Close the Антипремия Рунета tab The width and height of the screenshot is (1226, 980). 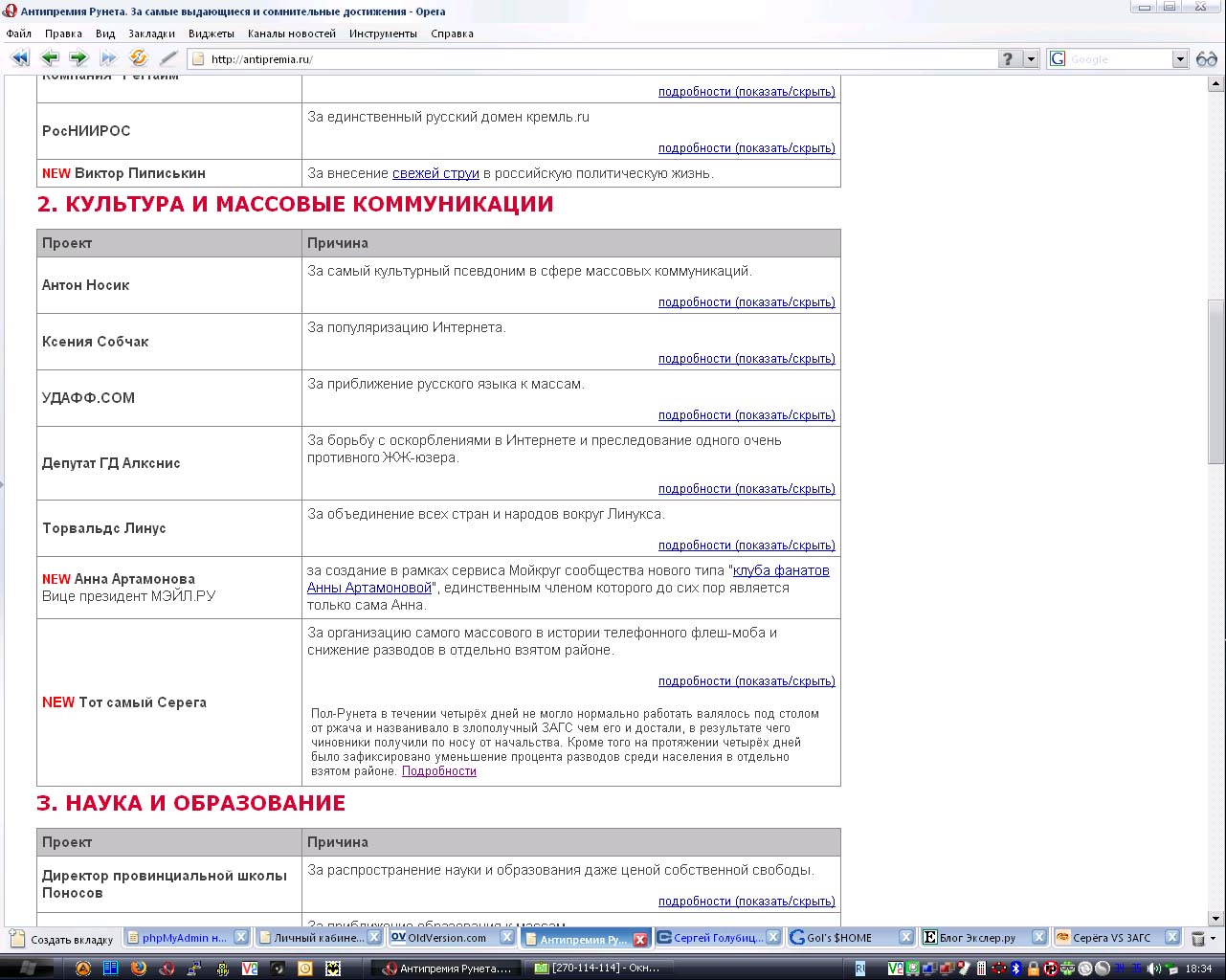coord(640,940)
